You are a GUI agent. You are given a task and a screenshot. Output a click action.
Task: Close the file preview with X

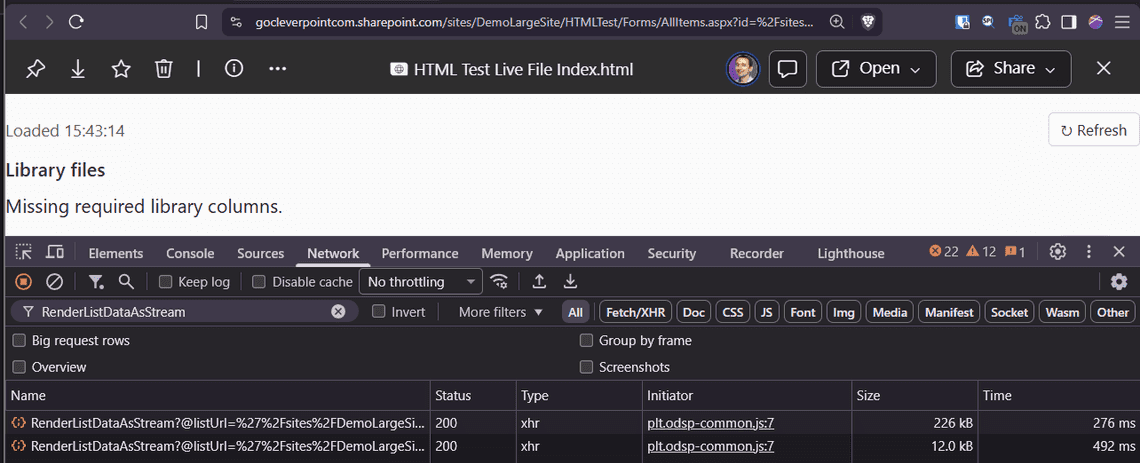(1104, 69)
